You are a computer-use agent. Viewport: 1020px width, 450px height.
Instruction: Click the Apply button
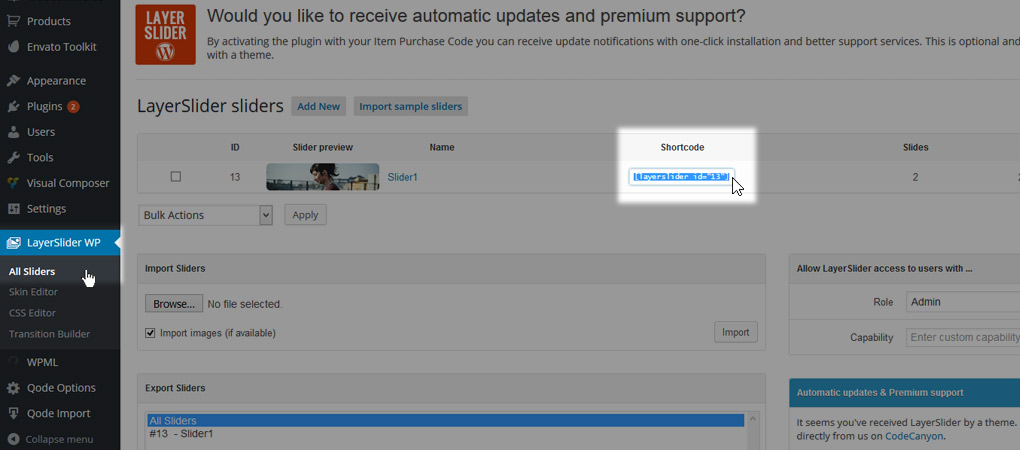[305, 215]
